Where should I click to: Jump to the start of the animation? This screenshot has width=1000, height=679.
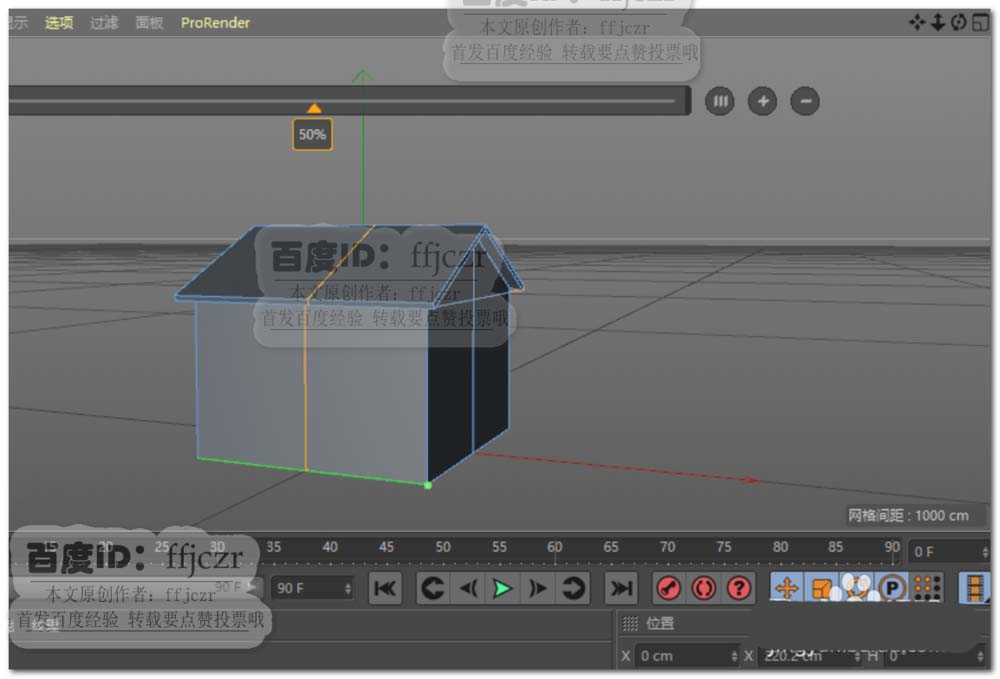tap(385, 588)
